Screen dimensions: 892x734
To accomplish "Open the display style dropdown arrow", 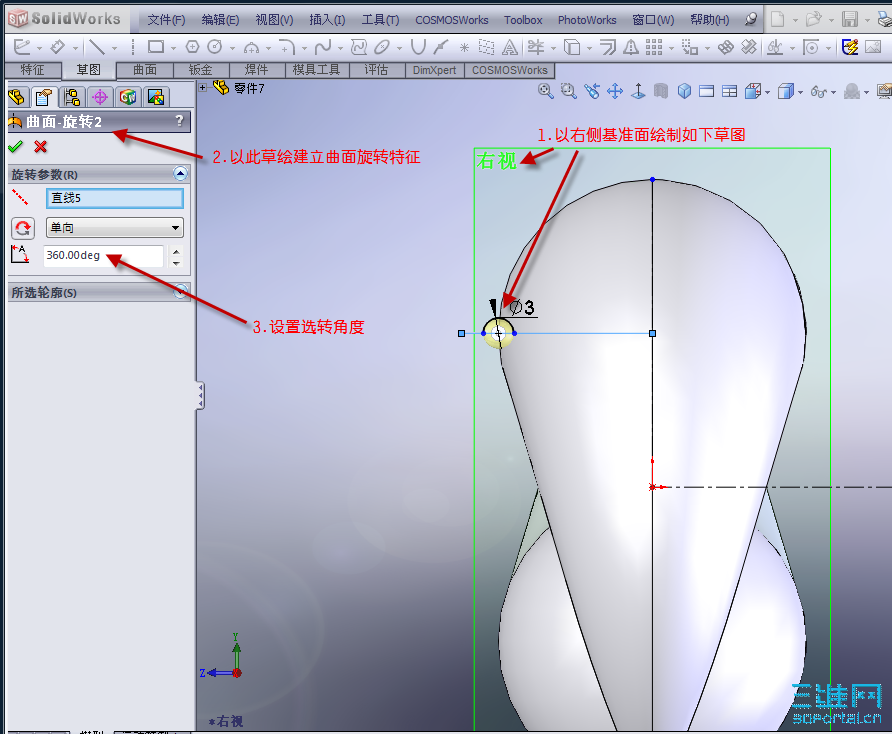I will point(800,92).
